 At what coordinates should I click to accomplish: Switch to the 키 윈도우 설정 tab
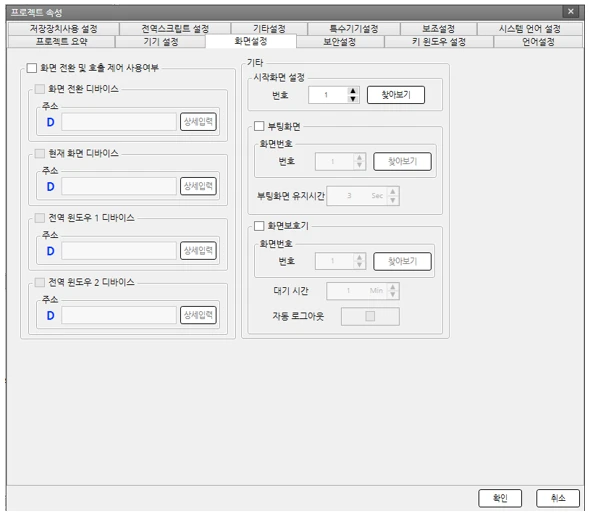pyautogui.click(x=439, y=41)
